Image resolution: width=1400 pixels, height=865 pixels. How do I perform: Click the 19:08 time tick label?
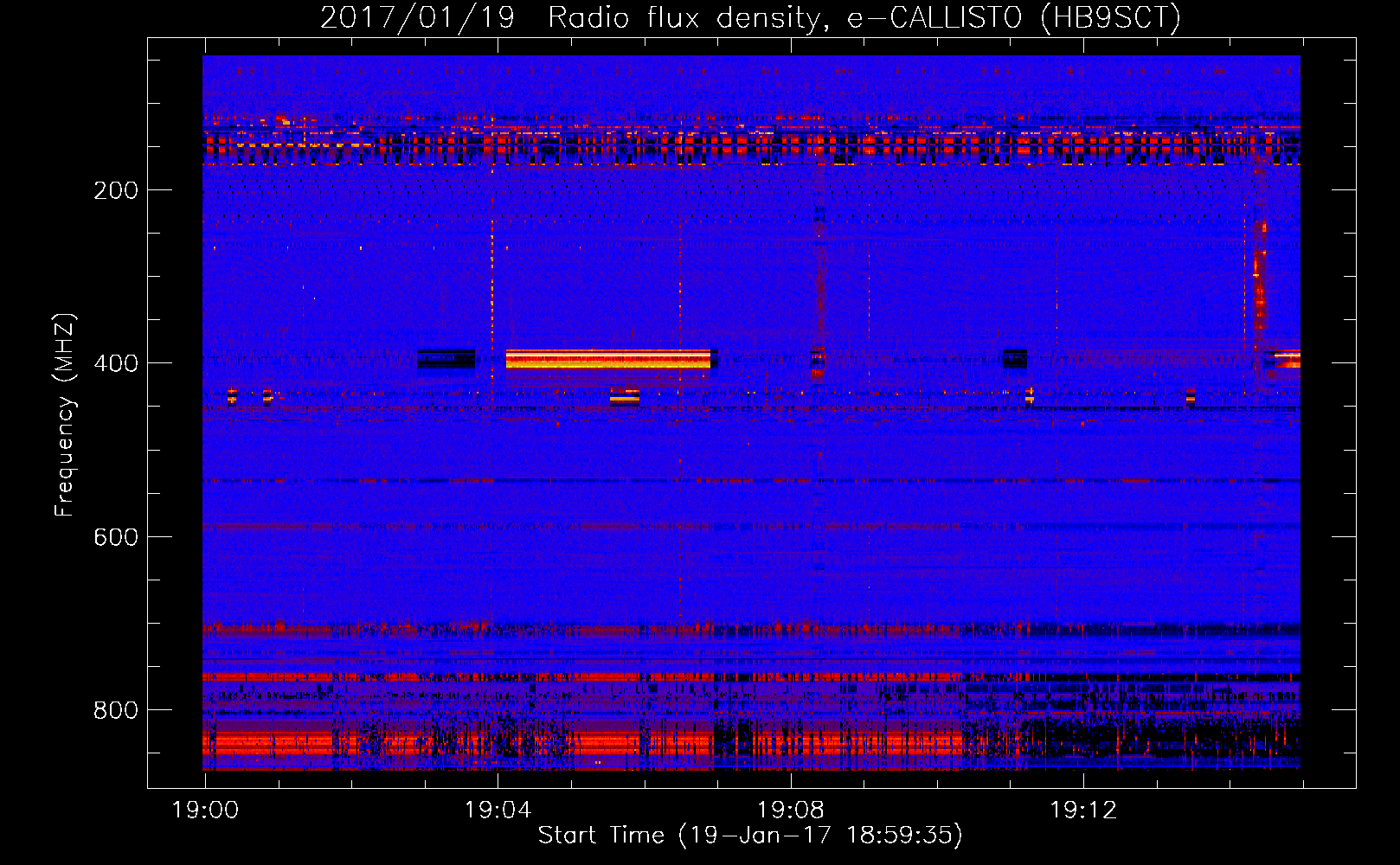pos(790,811)
